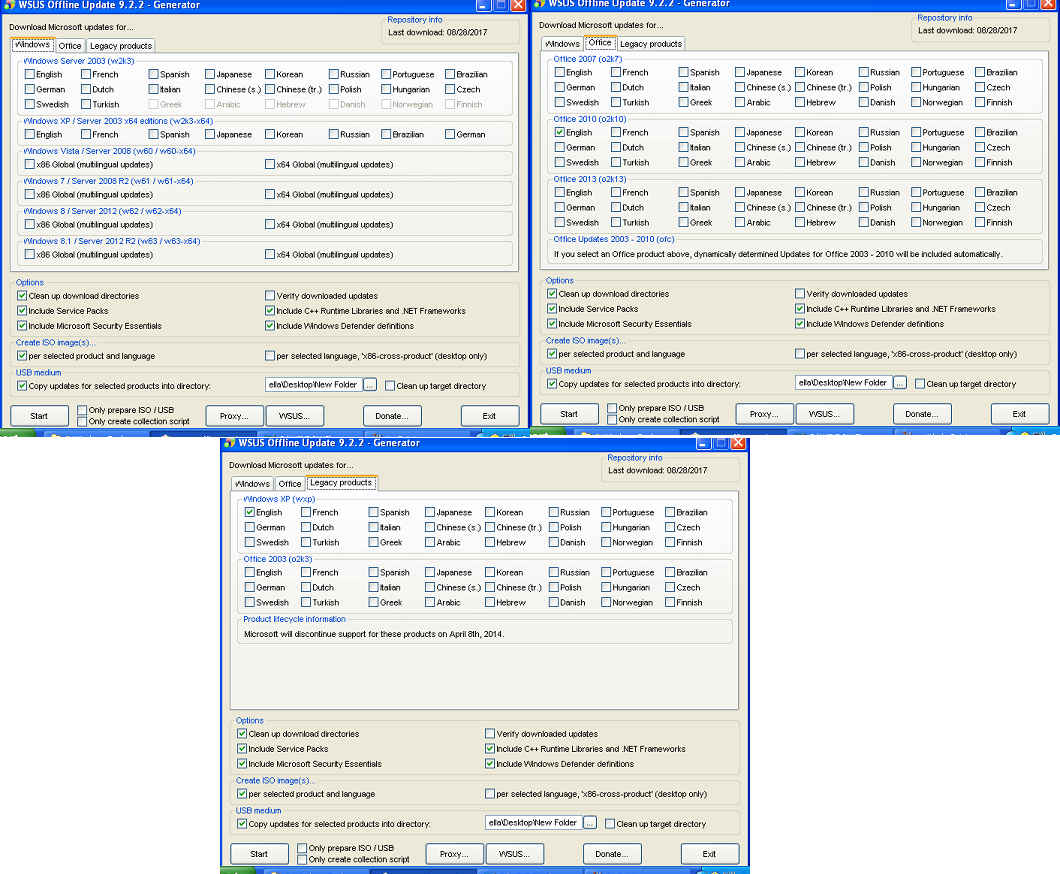Enable x64 Global for Windows 7 / Server 2008 R2
The height and width of the screenshot is (874, 1060).
[x=270, y=195]
